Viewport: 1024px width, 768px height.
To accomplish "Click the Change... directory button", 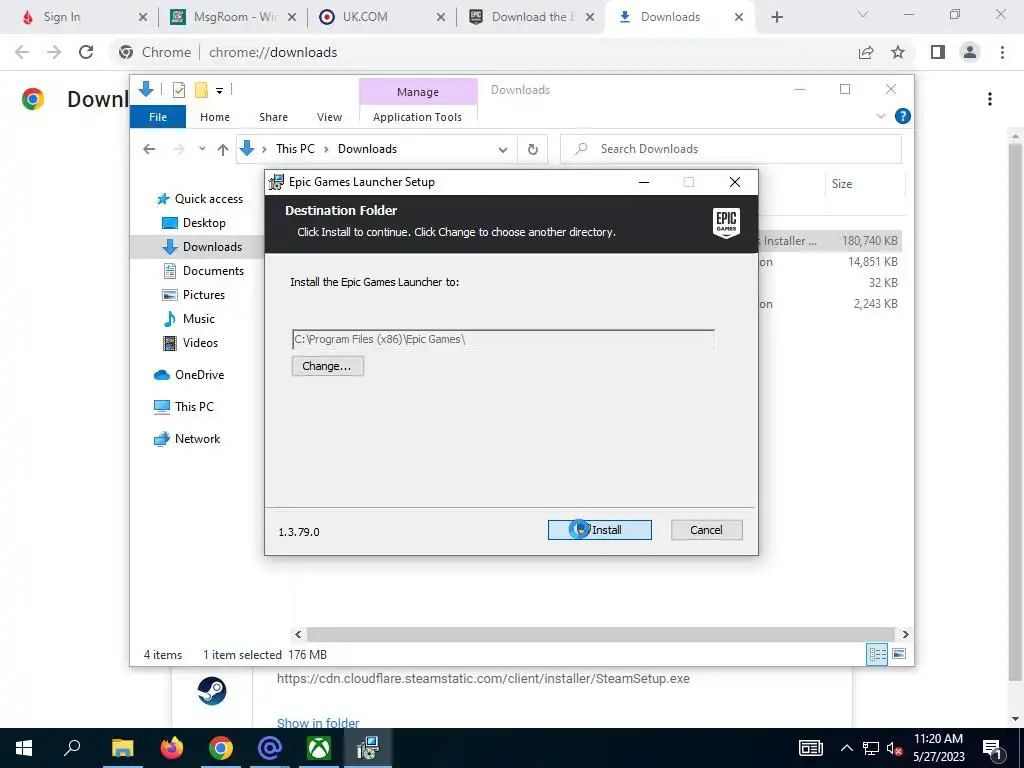I will [327, 366].
